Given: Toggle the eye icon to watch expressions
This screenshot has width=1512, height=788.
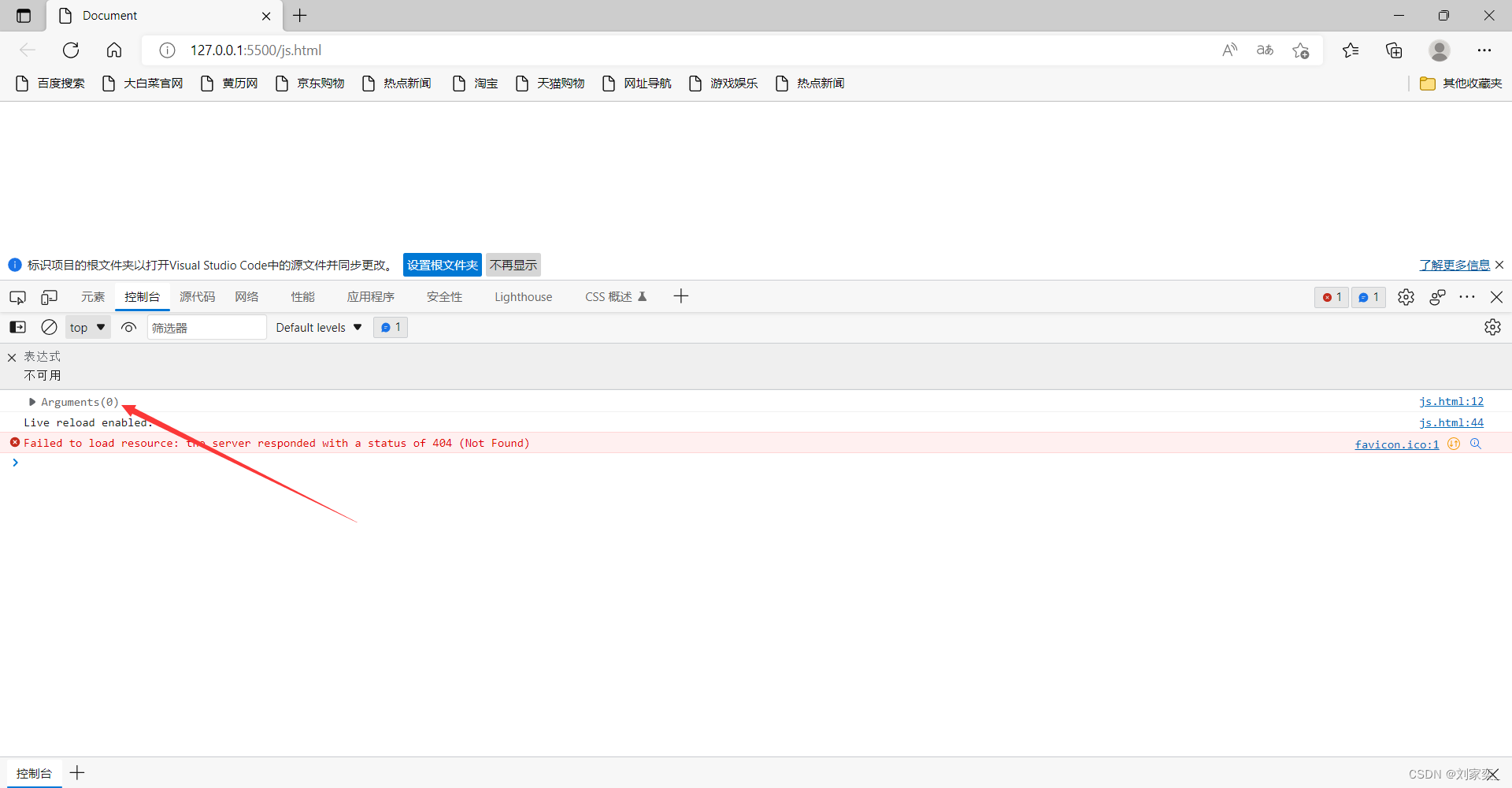Looking at the screenshot, I should coord(128,327).
